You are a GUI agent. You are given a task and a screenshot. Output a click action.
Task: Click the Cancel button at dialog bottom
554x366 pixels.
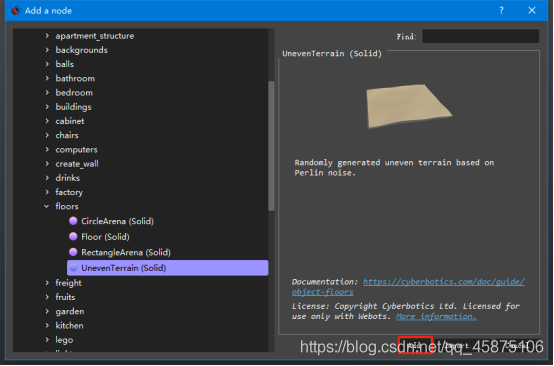click(x=518, y=345)
